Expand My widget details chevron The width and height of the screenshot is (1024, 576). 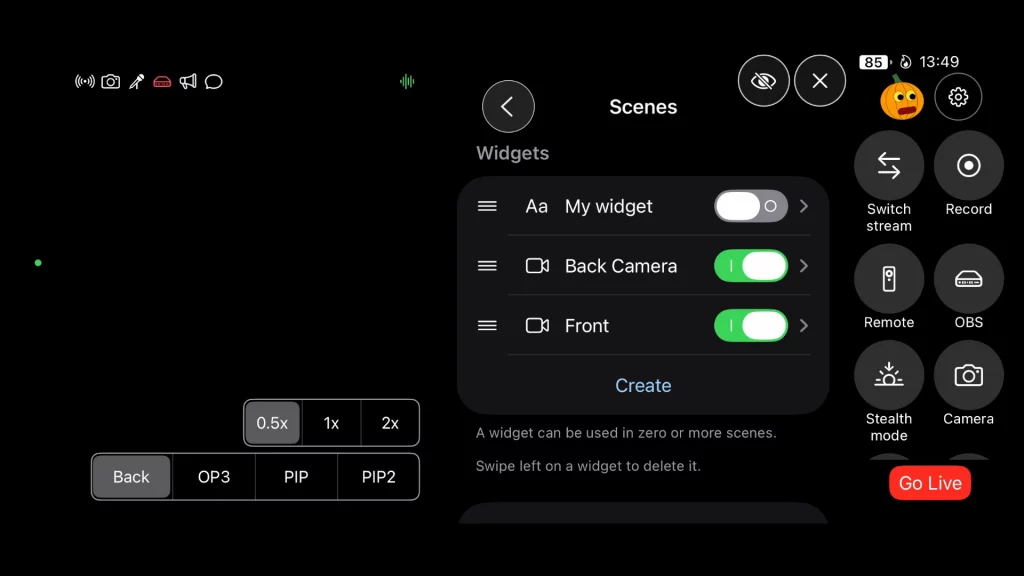[804, 206]
